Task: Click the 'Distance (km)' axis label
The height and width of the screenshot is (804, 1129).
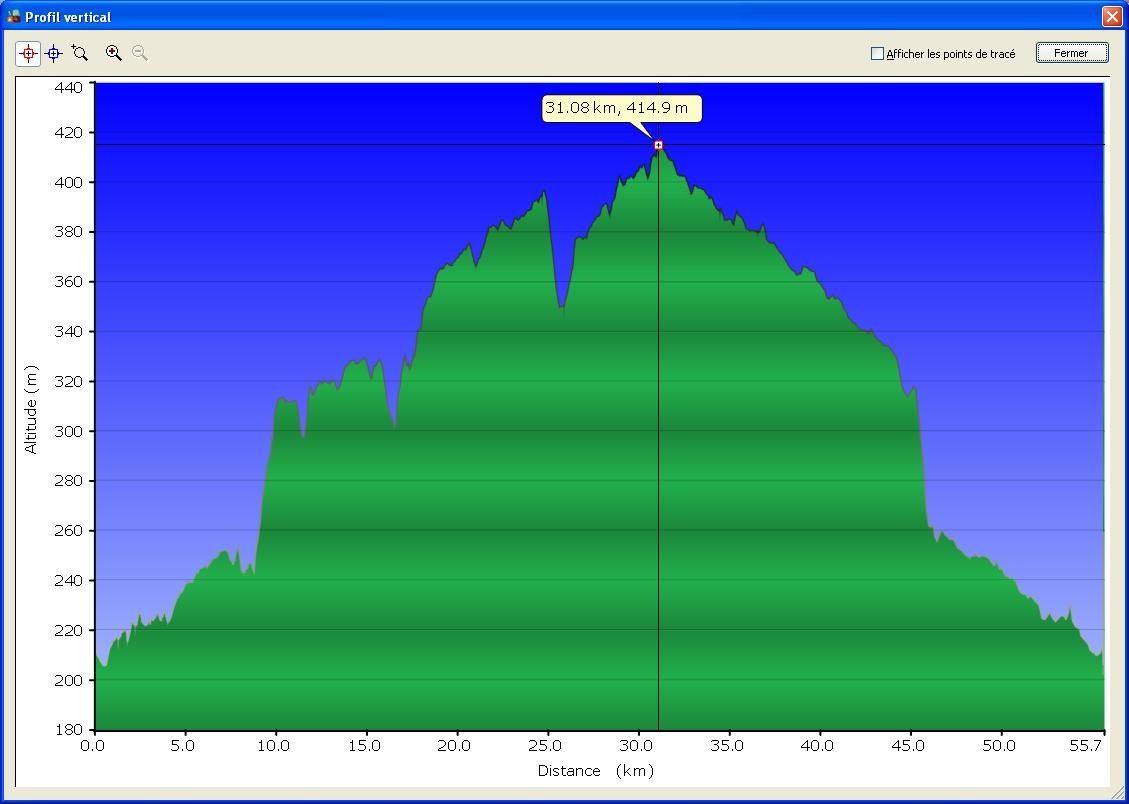Action: (595, 770)
